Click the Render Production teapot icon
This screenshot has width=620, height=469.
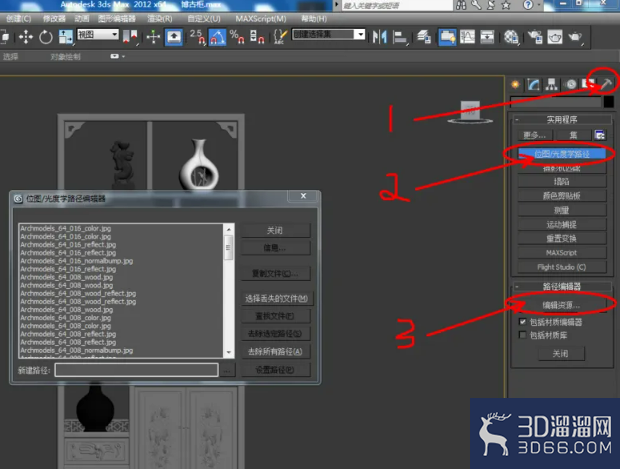point(575,37)
